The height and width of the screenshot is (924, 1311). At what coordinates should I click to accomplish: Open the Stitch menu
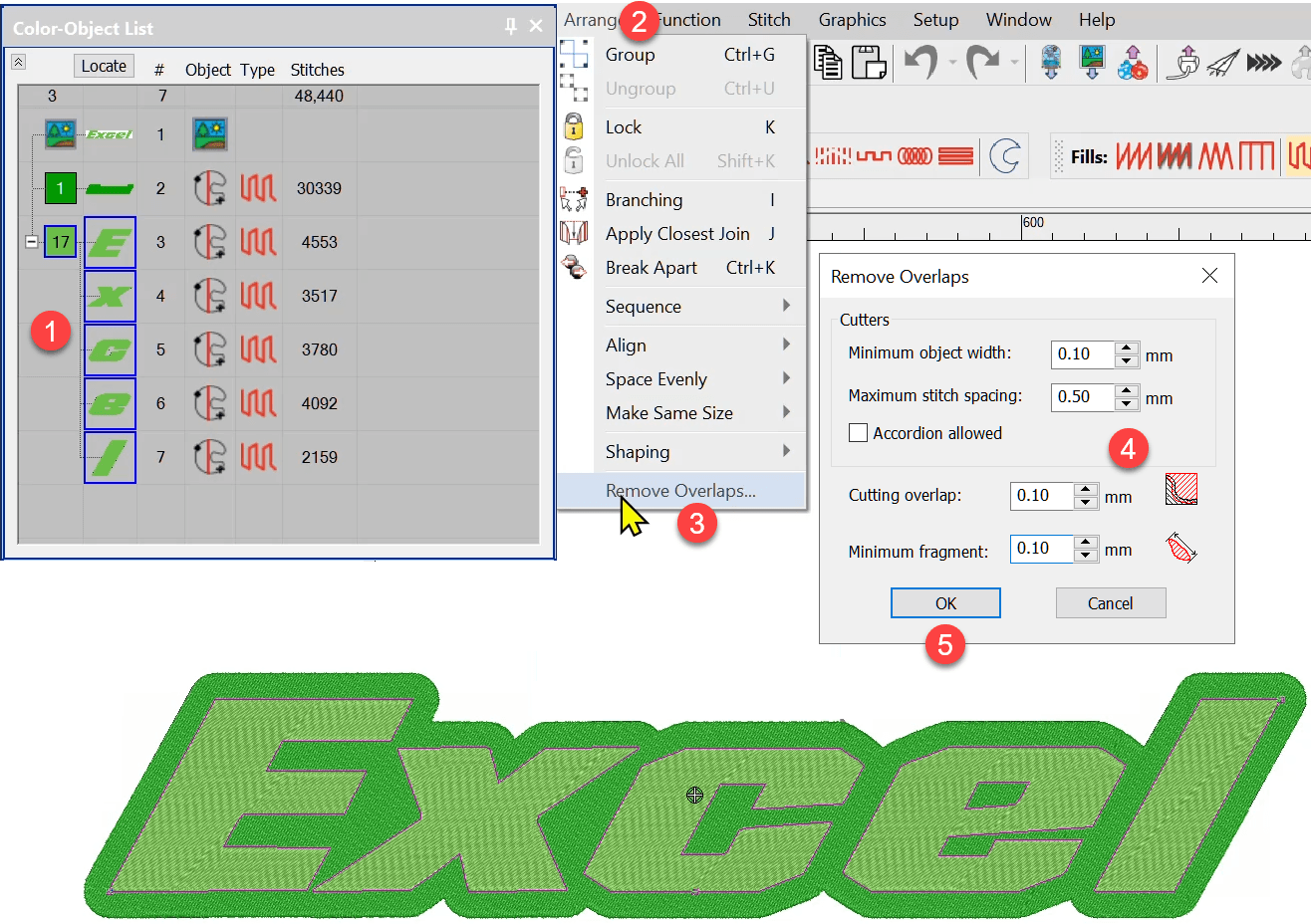(x=769, y=20)
